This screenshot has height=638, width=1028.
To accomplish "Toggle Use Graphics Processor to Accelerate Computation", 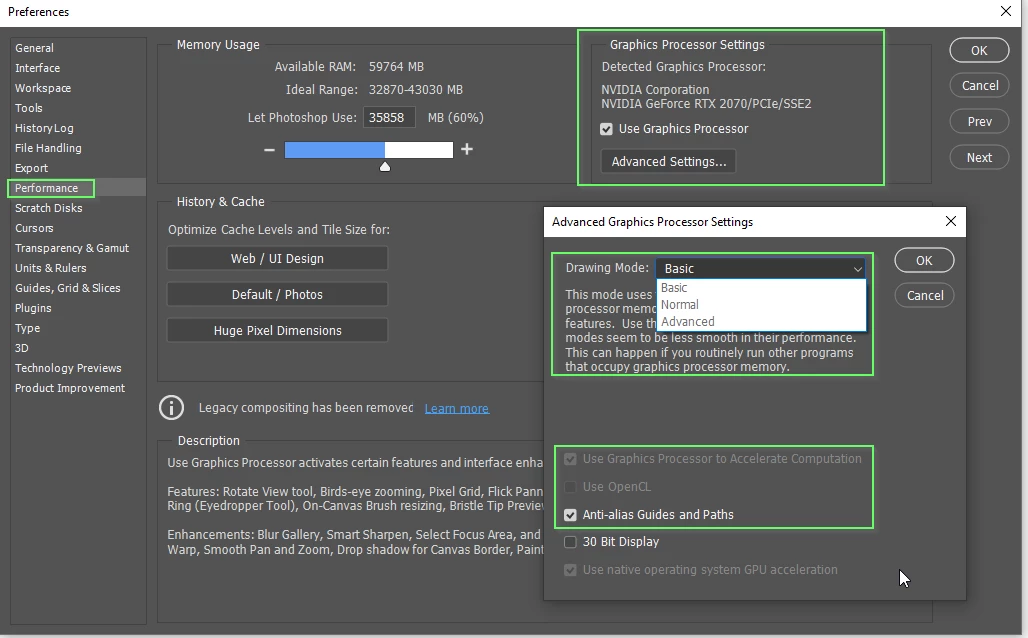I will 570,459.
